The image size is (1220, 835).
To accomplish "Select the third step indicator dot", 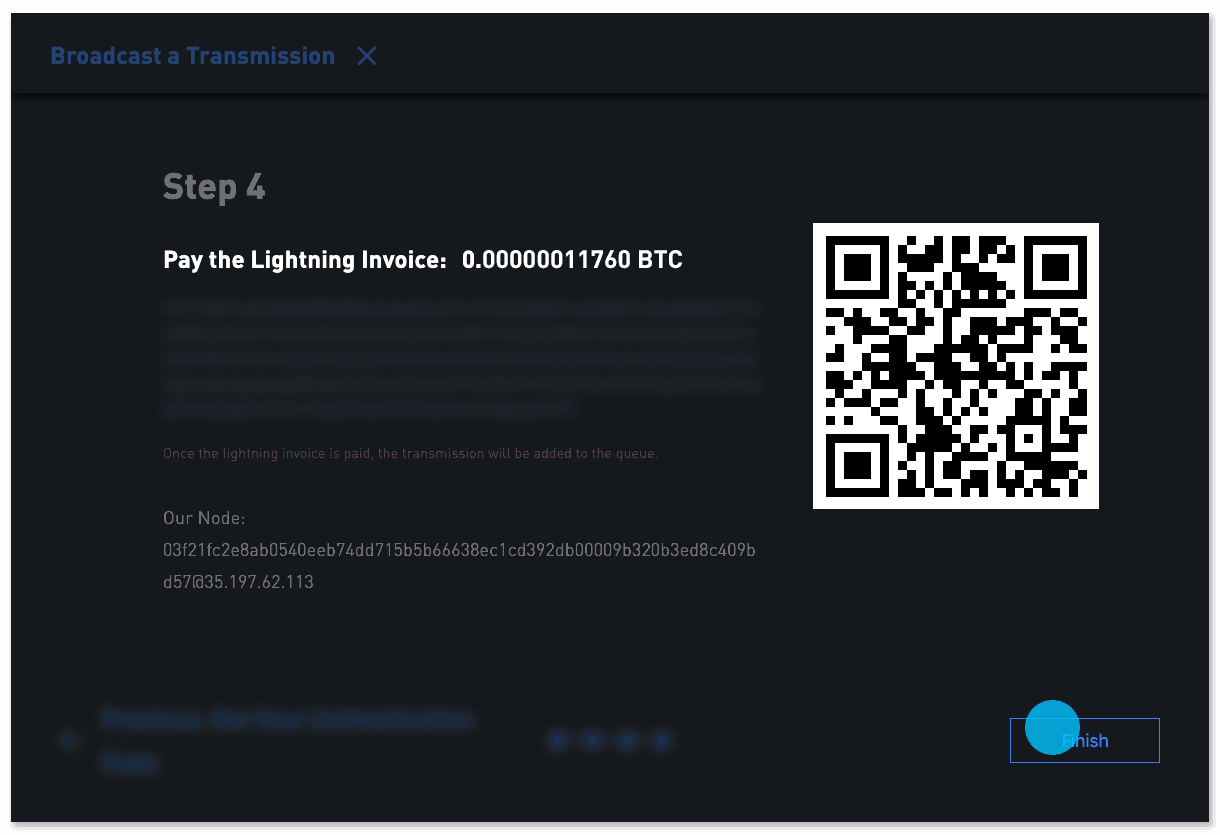I will [x=627, y=740].
